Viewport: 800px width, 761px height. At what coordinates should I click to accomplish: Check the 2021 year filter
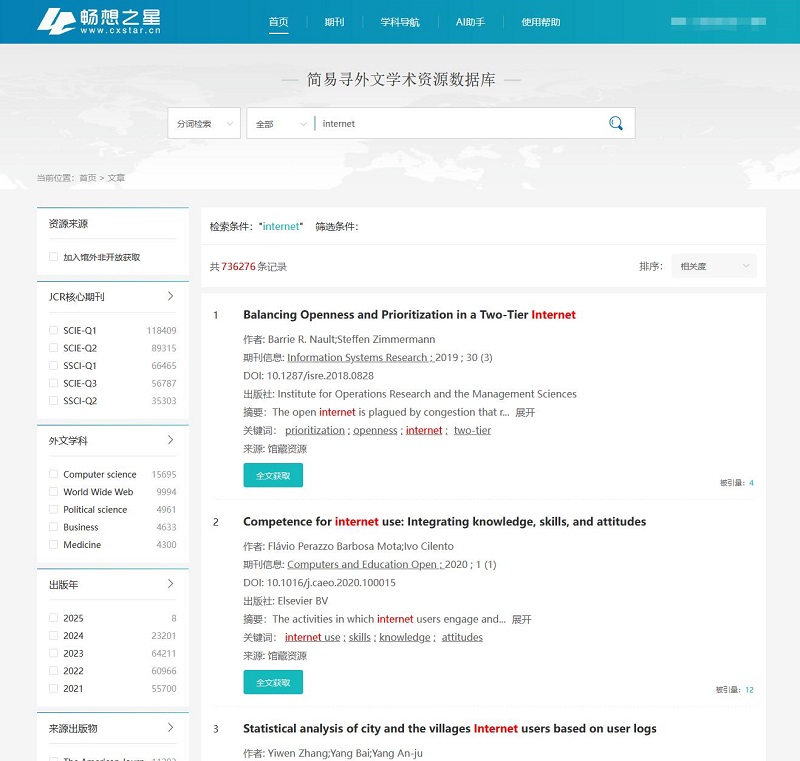point(53,688)
